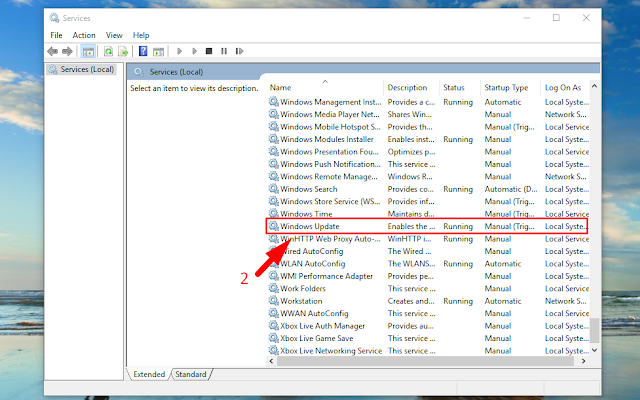Click the Stop Service square icon
This screenshot has width=640, height=400.
point(209,51)
